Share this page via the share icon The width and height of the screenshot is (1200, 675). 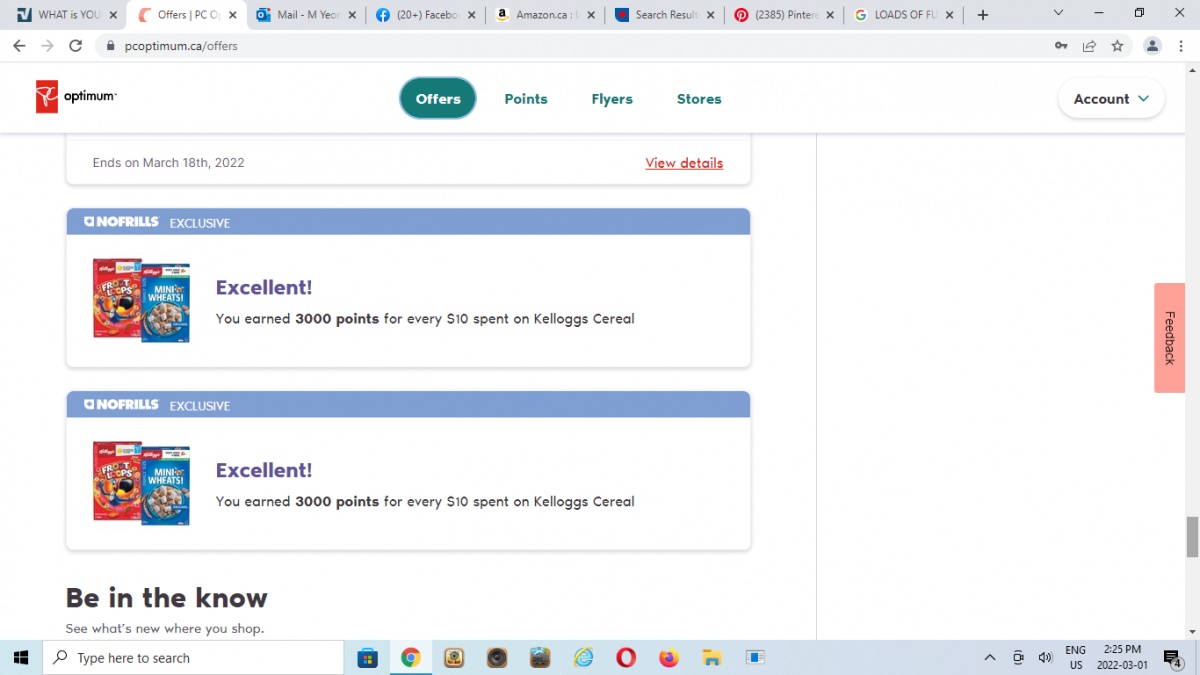(x=1089, y=46)
